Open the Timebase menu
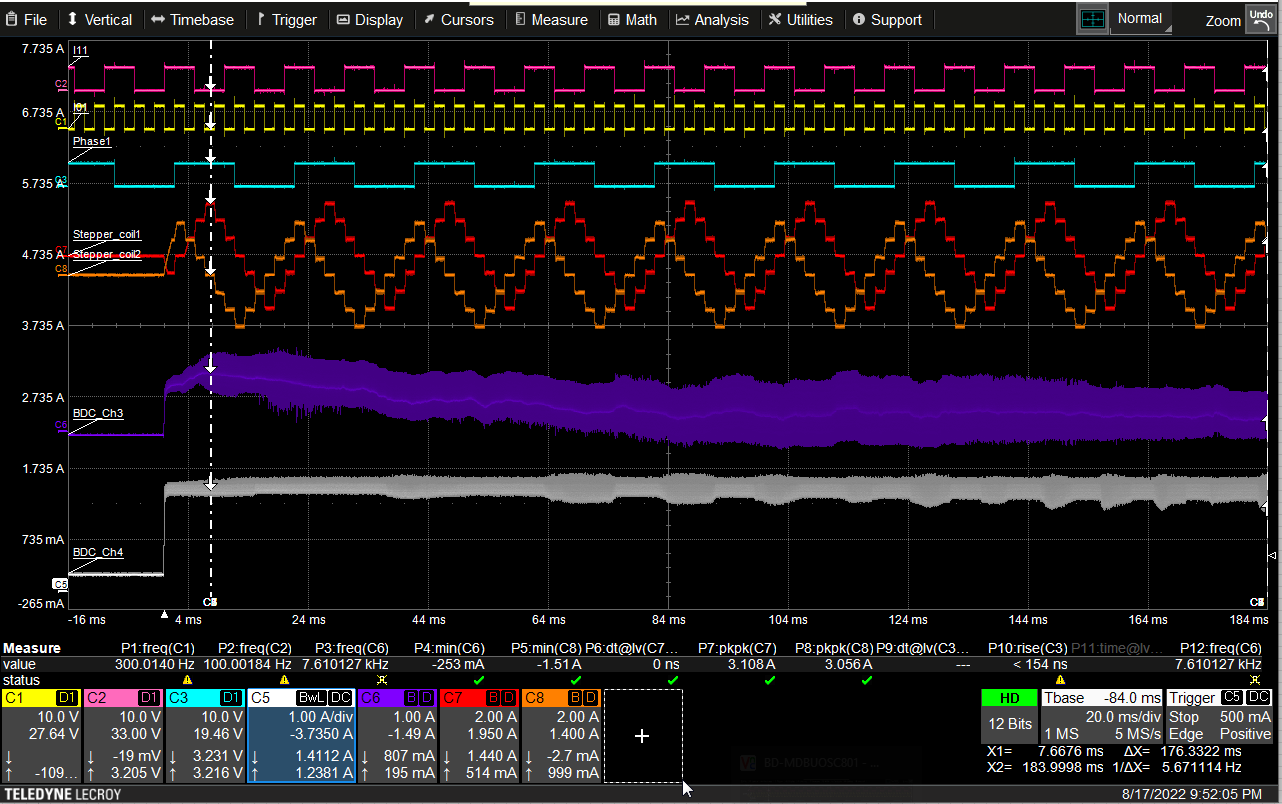This screenshot has height=804, width=1282. (194, 19)
